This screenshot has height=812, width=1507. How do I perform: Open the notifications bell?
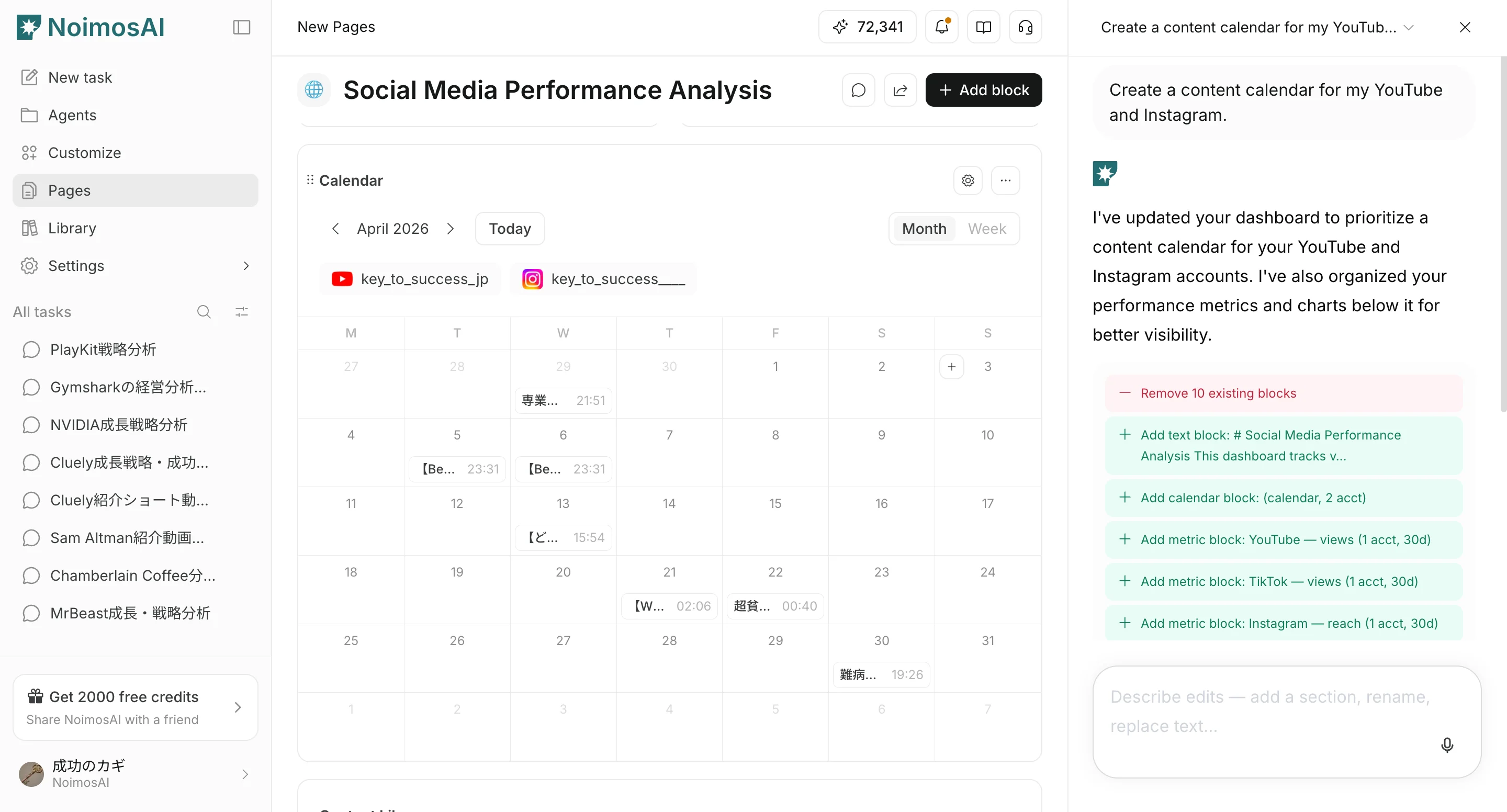(942, 27)
